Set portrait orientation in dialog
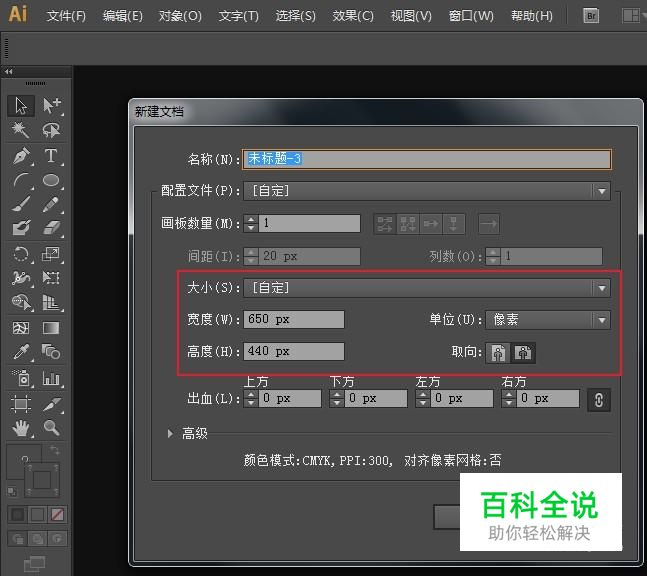 tap(498, 353)
